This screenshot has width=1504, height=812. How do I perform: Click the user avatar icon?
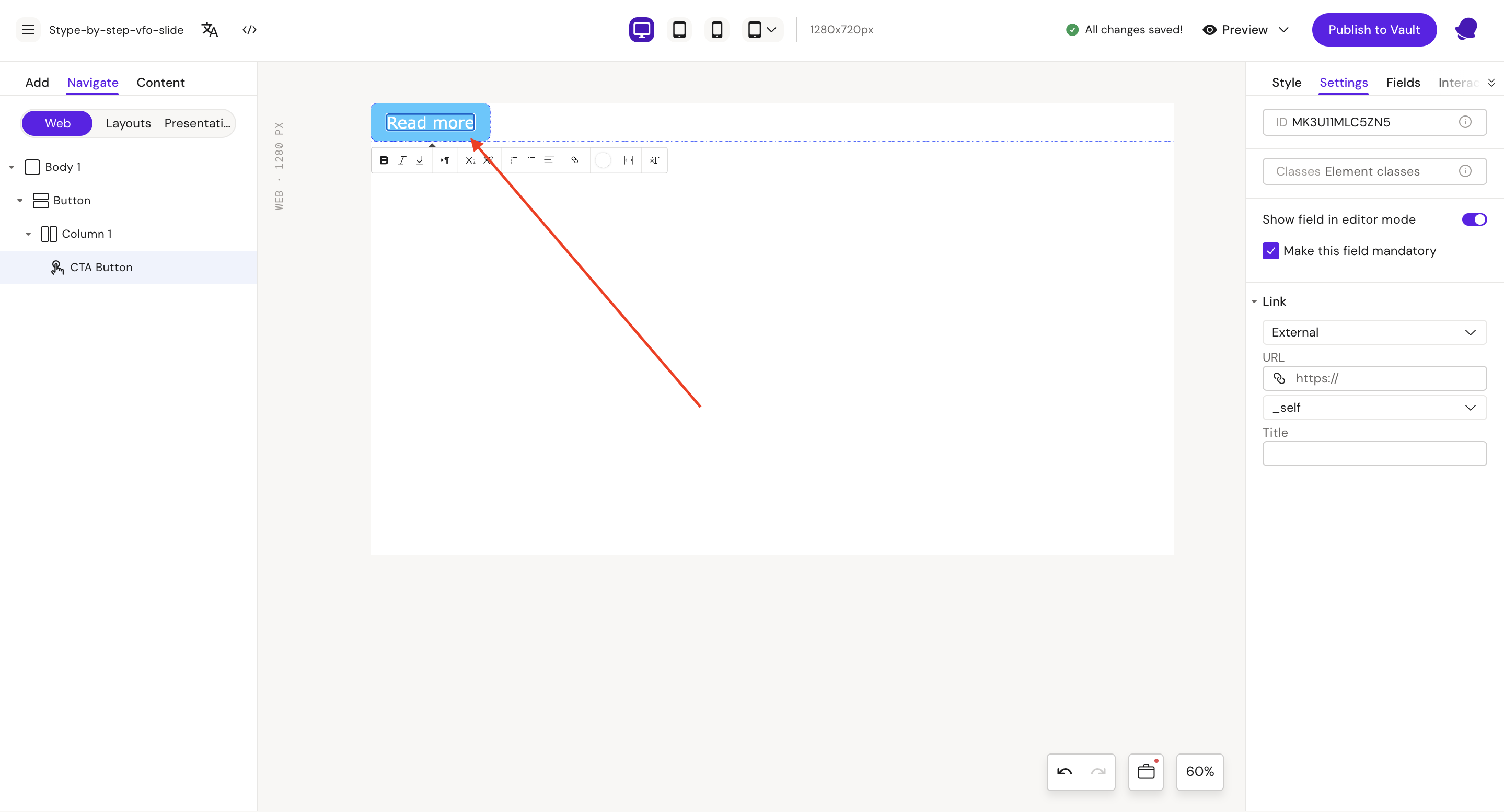[1466, 29]
